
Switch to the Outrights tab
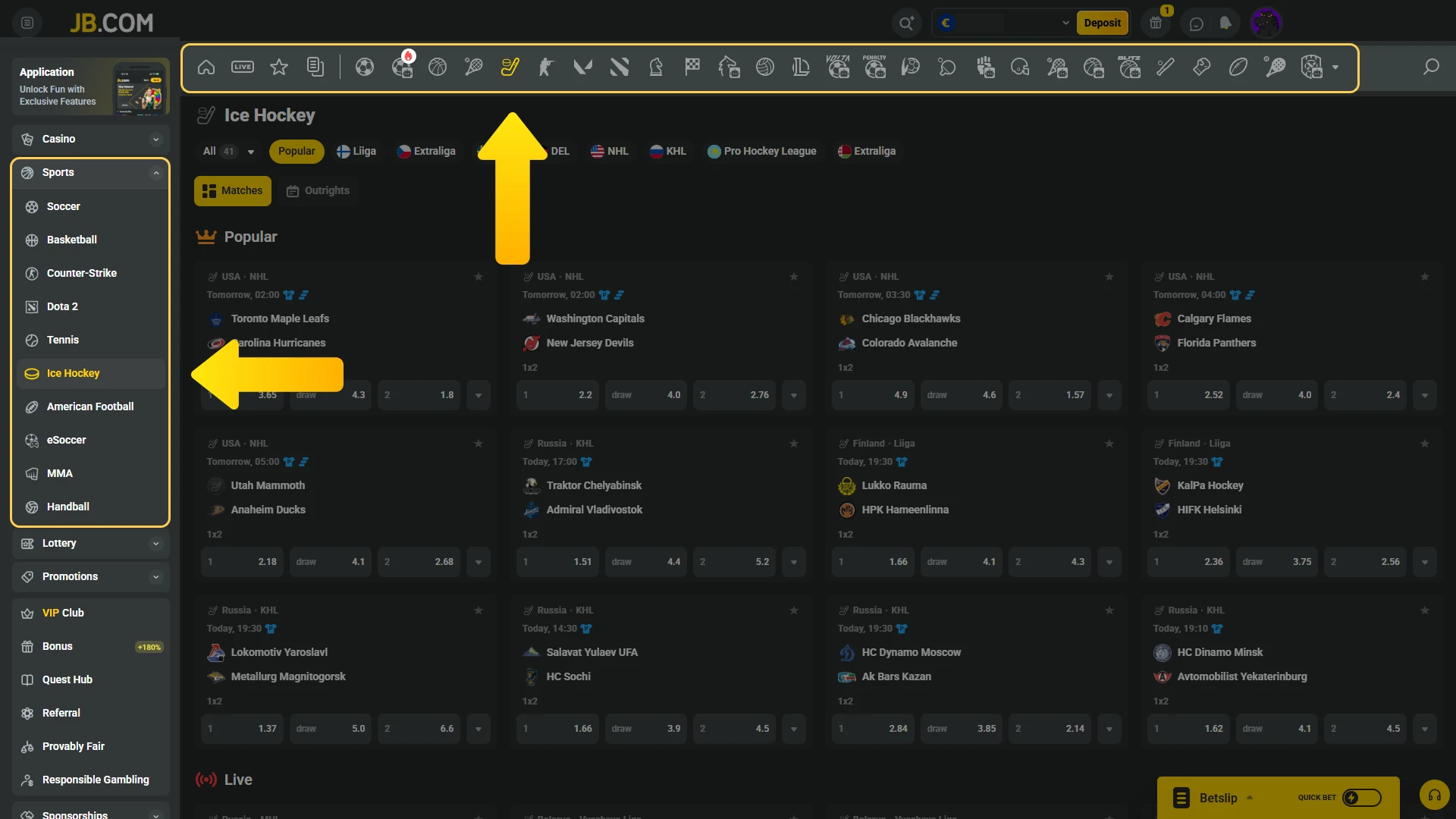point(318,191)
